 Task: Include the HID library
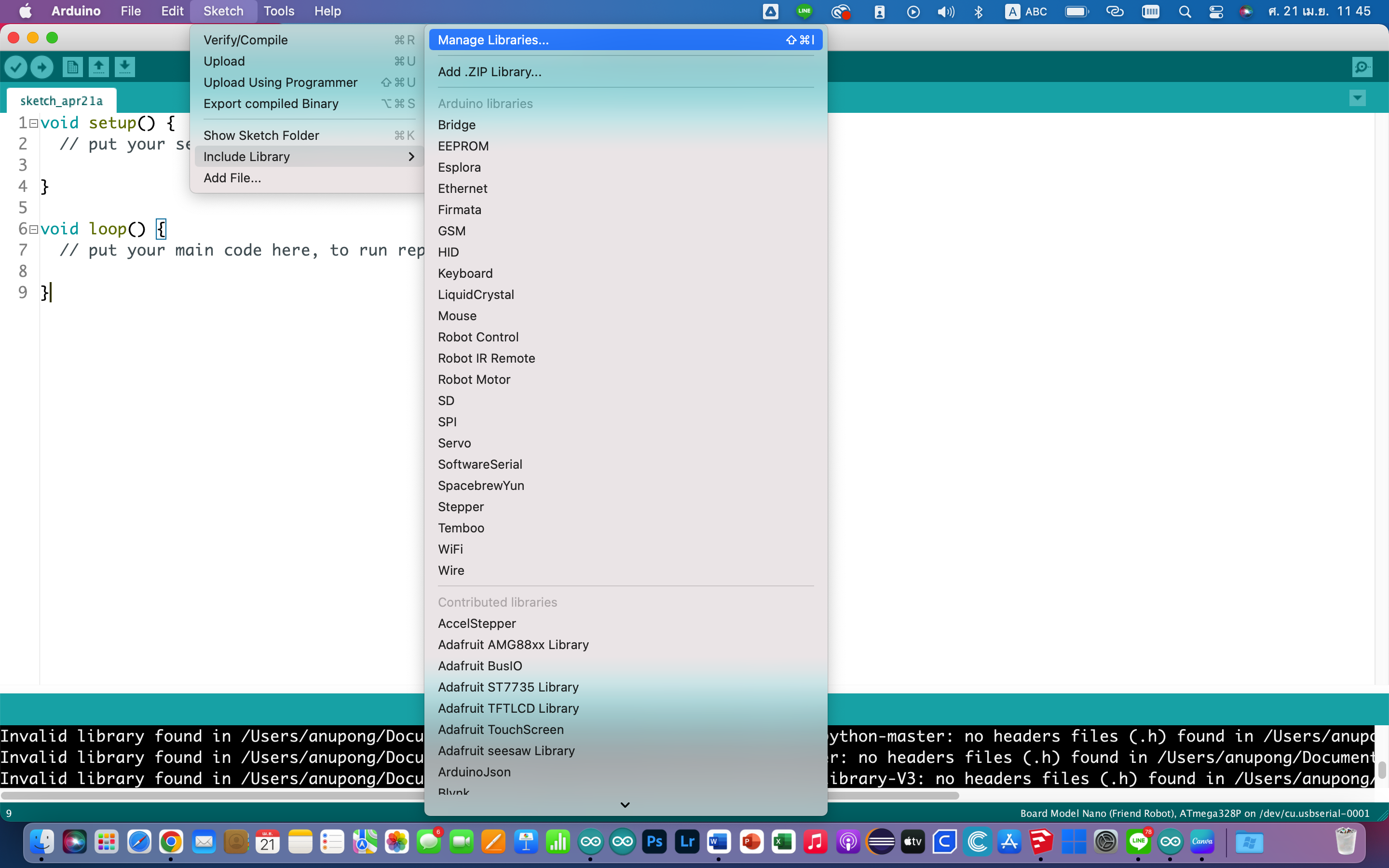pyautogui.click(x=626, y=252)
